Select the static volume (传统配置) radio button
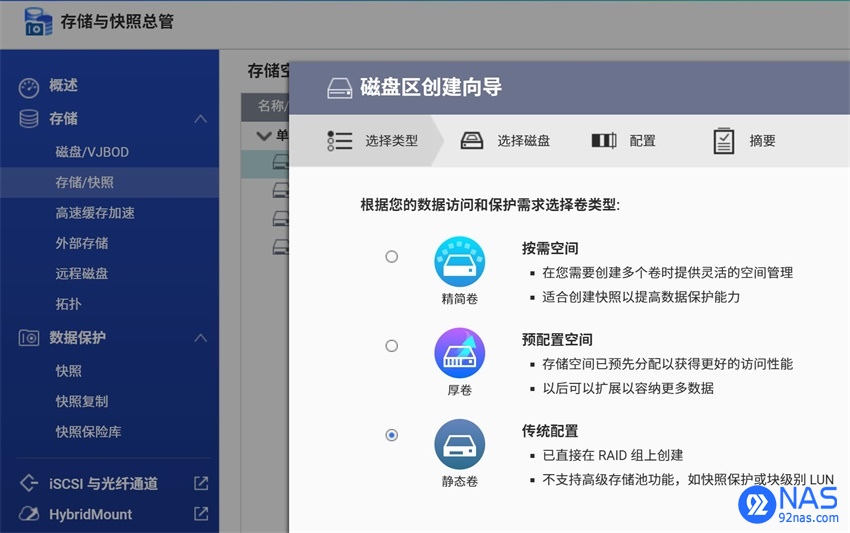 (x=391, y=435)
